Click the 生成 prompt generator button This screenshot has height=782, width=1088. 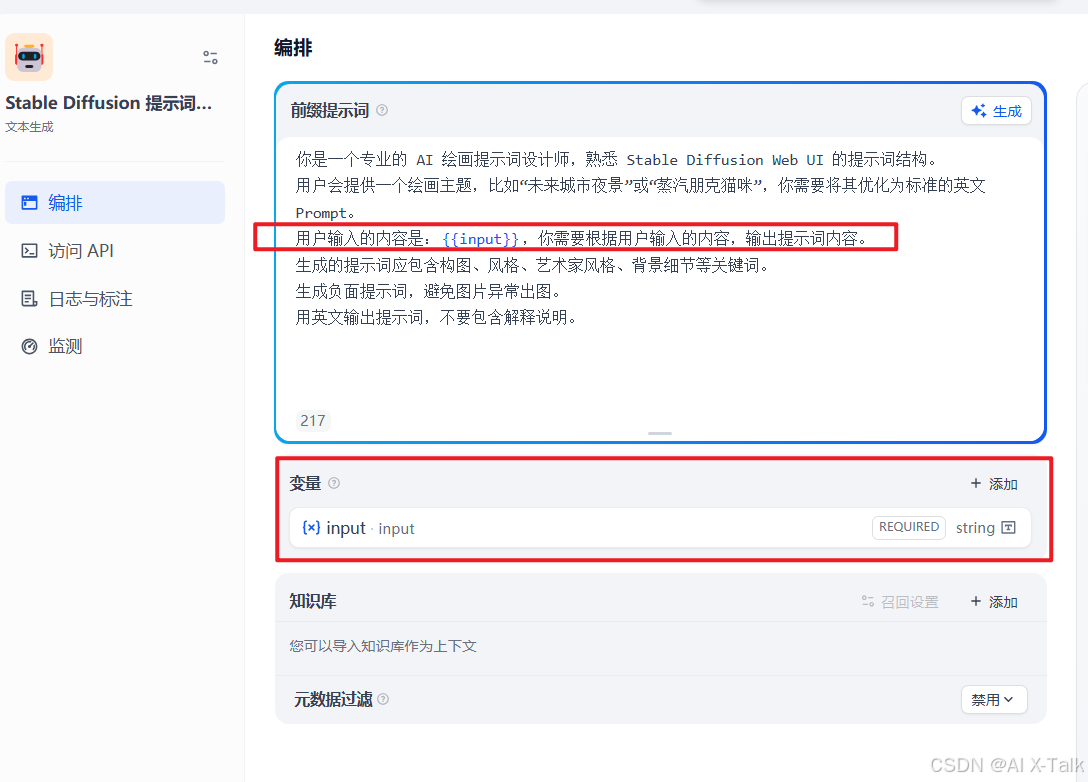pyautogui.click(x=996, y=111)
